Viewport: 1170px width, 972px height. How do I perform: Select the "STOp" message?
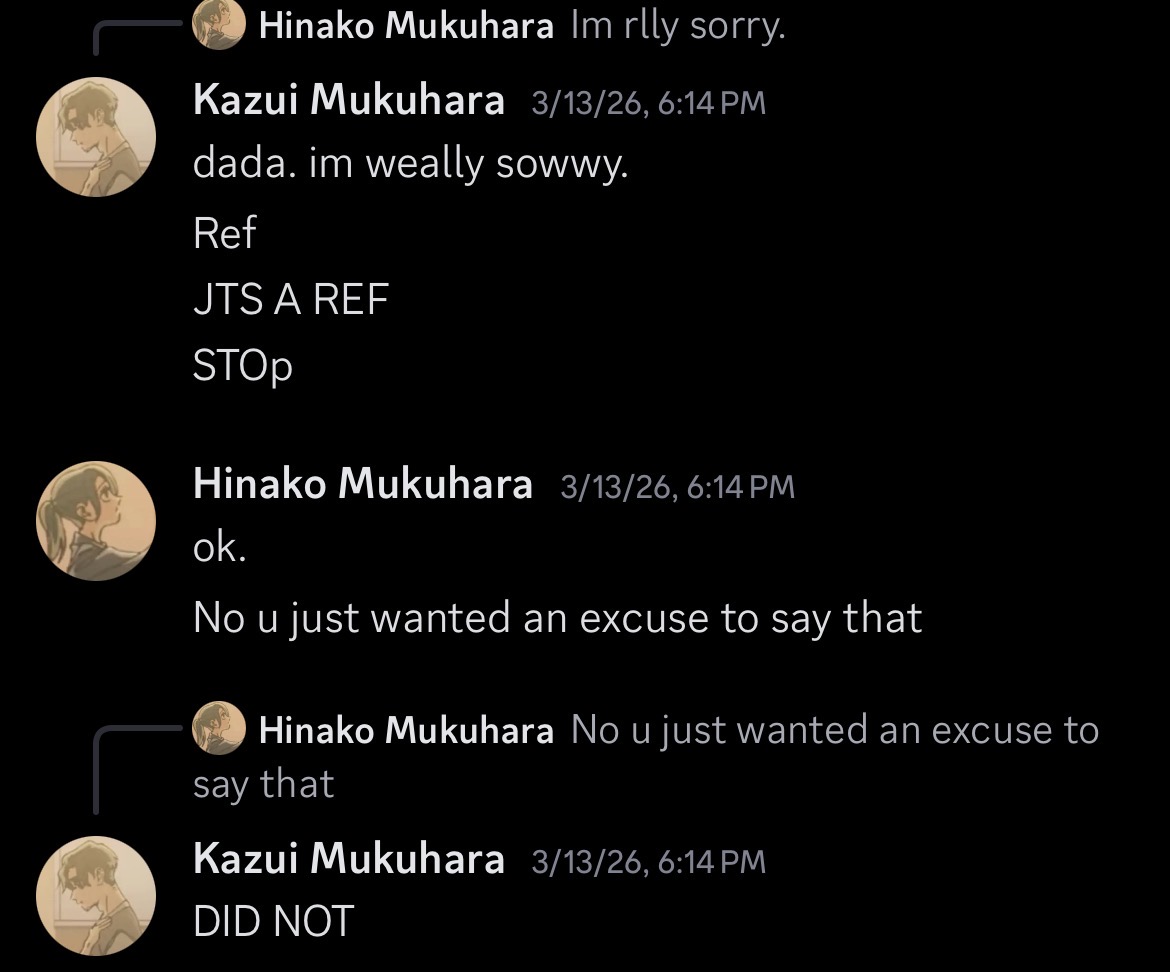[x=243, y=366]
